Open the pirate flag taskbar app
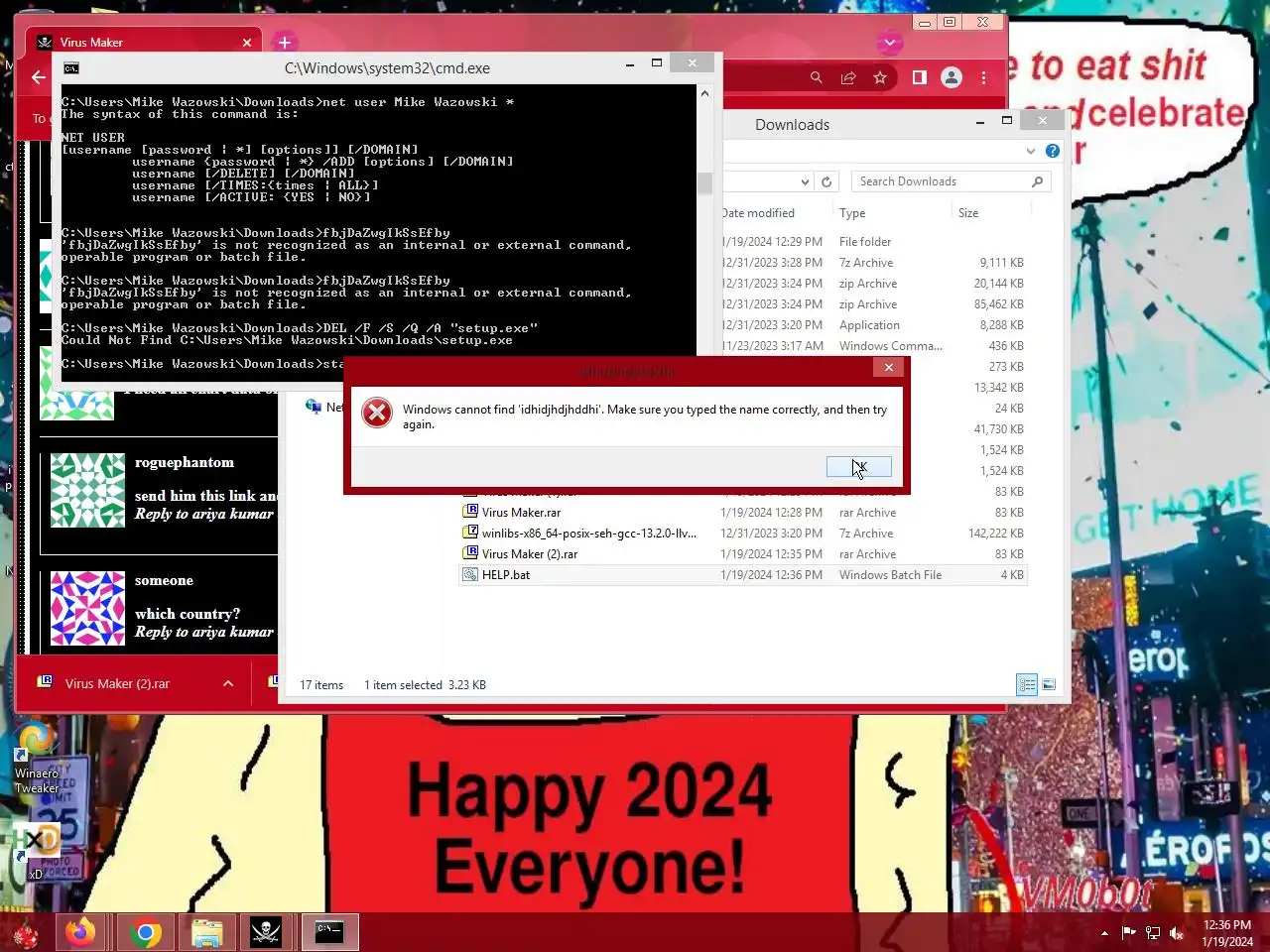Image resolution: width=1270 pixels, height=952 pixels. [266, 933]
